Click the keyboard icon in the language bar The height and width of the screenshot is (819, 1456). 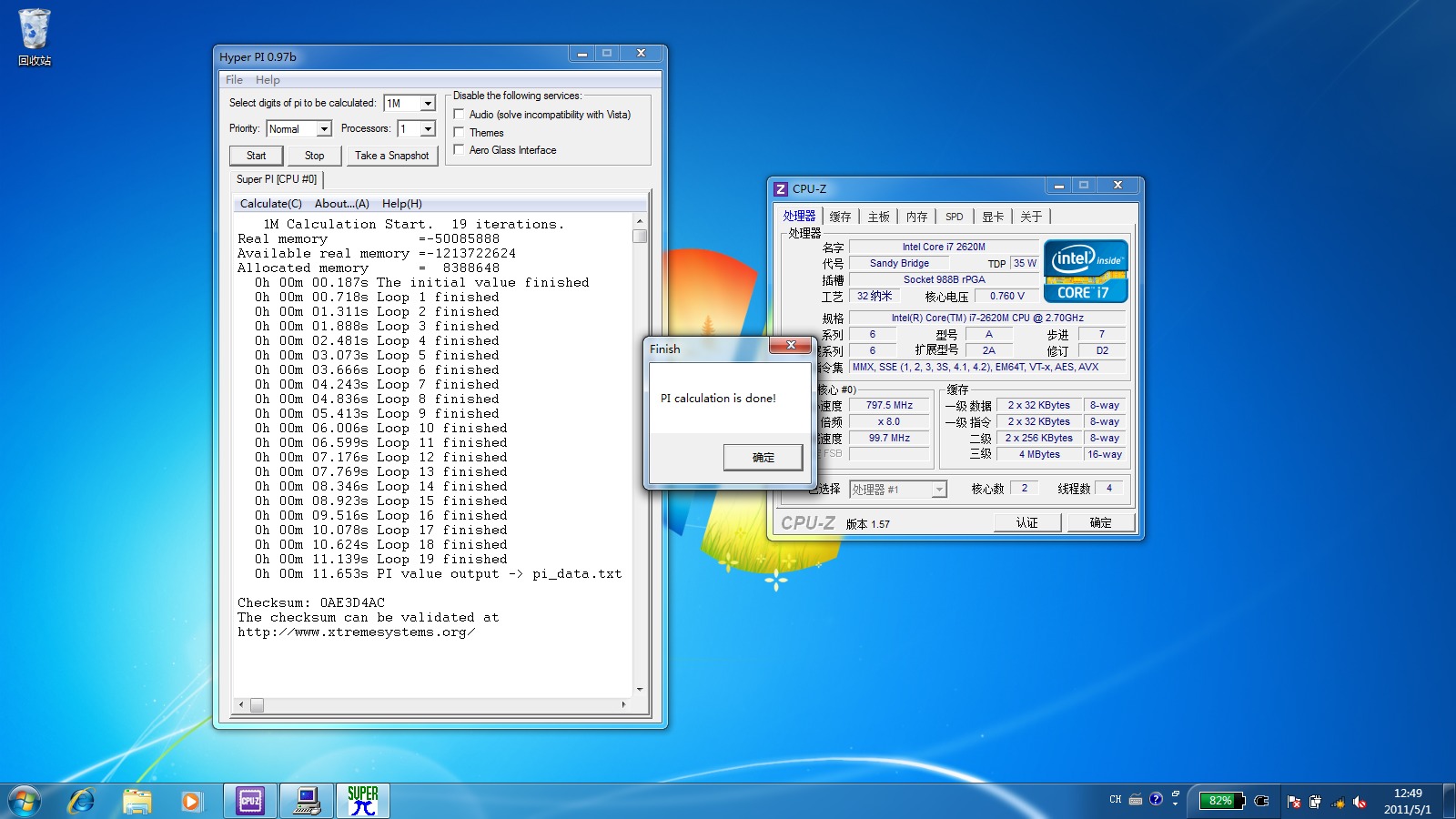(x=1136, y=800)
